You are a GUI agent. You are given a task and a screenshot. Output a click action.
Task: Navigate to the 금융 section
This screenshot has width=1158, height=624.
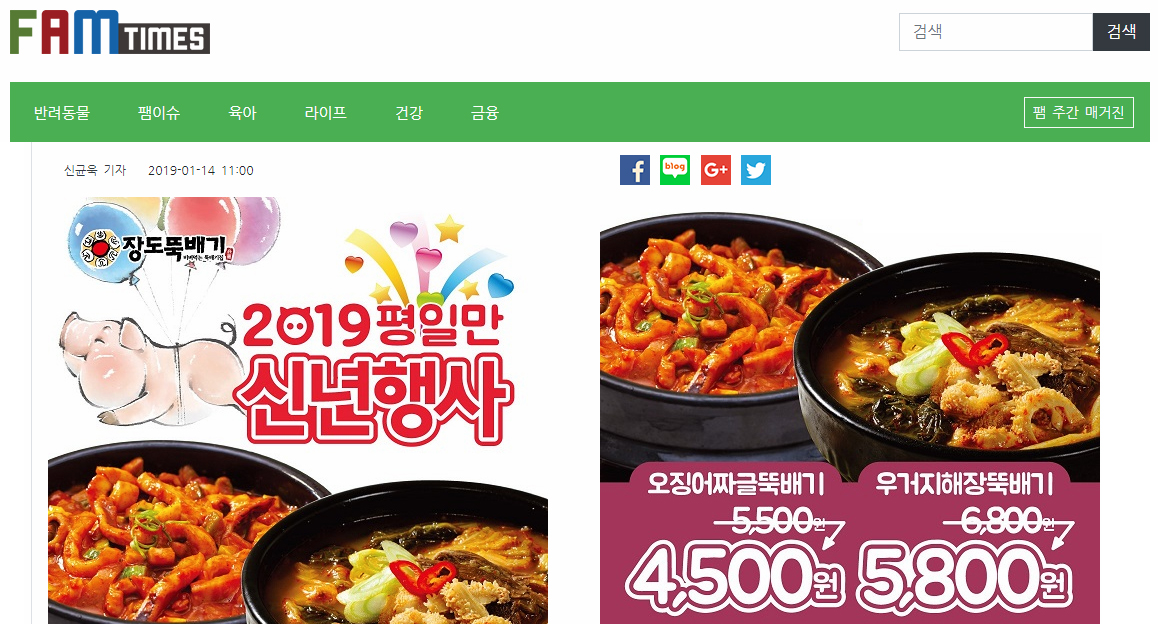tap(485, 112)
